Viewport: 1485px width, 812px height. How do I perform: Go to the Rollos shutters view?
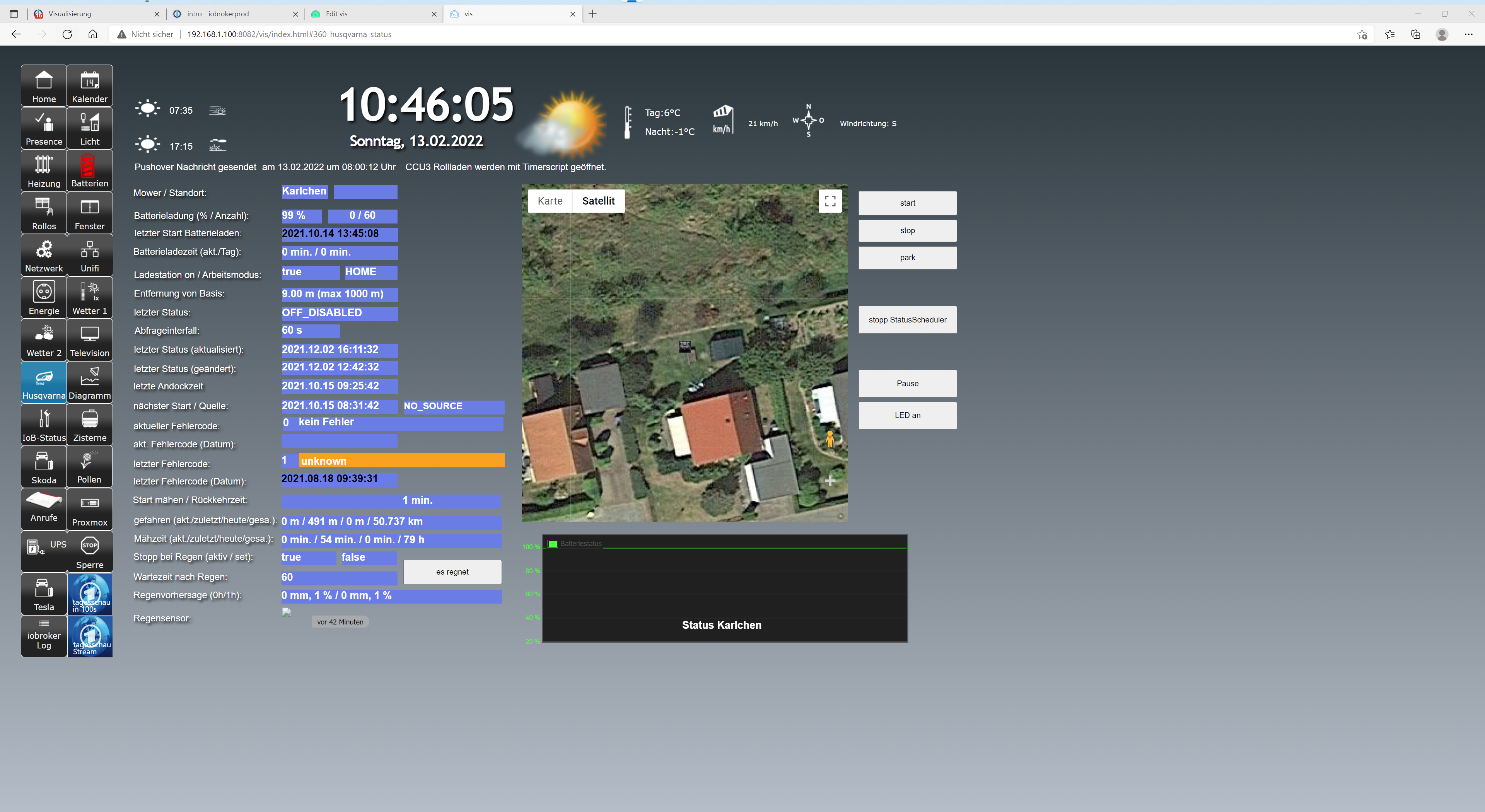44,213
